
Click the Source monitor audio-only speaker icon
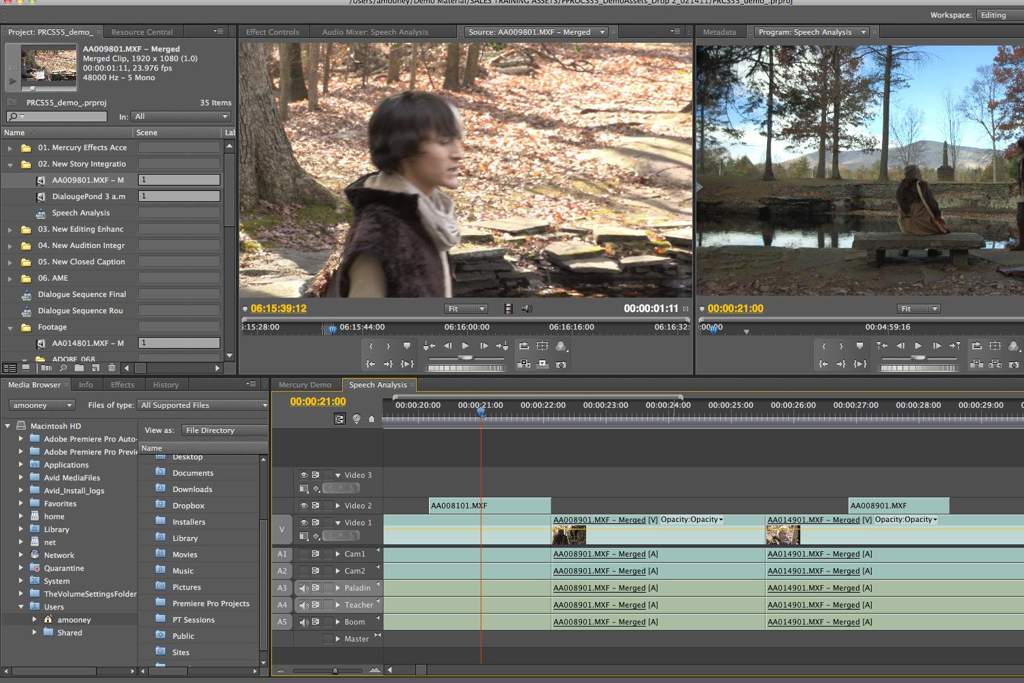pyautogui.click(x=526, y=309)
